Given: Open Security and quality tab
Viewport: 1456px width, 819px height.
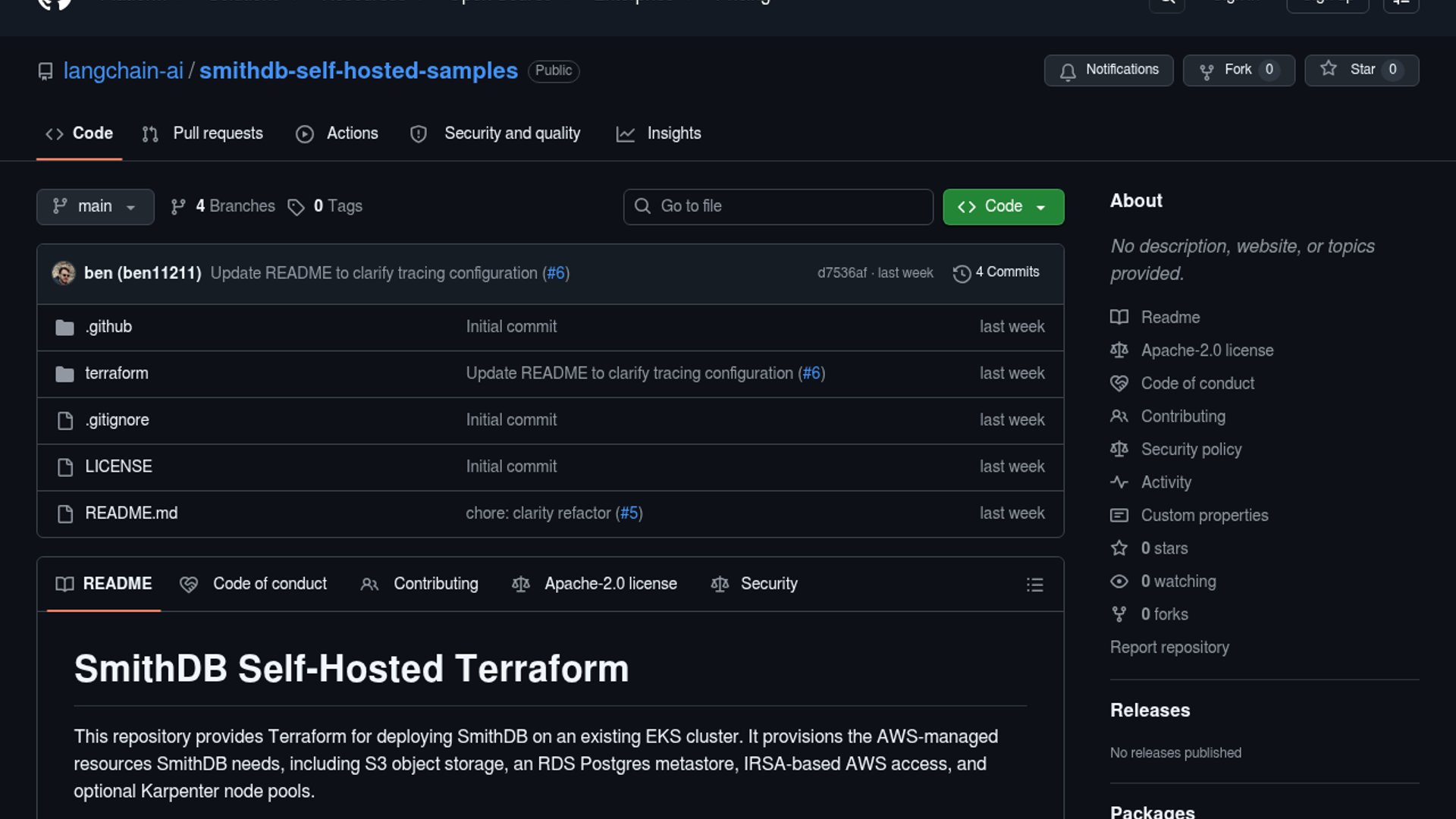Looking at the screenshot, I should (495, 133).
